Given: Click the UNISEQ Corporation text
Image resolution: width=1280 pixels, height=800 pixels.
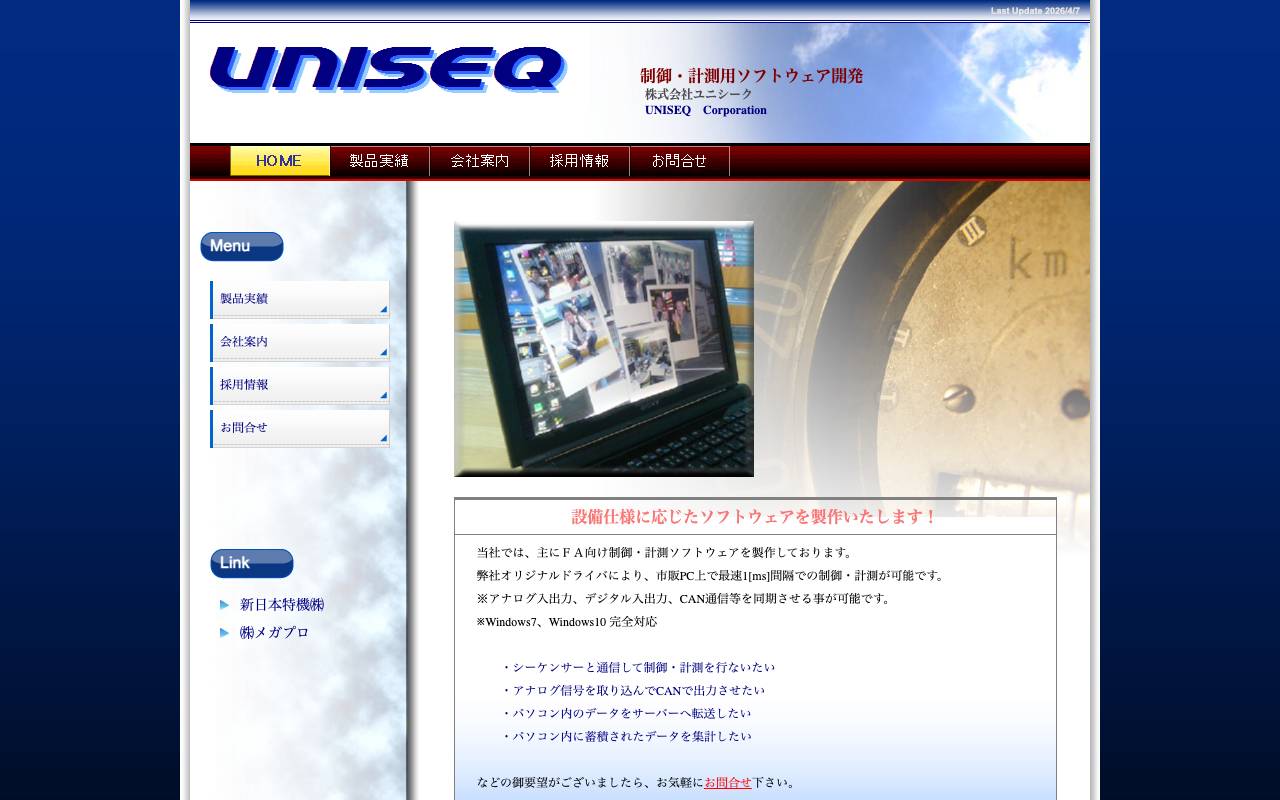Looking at the screenshot, I should click(706, 110).
